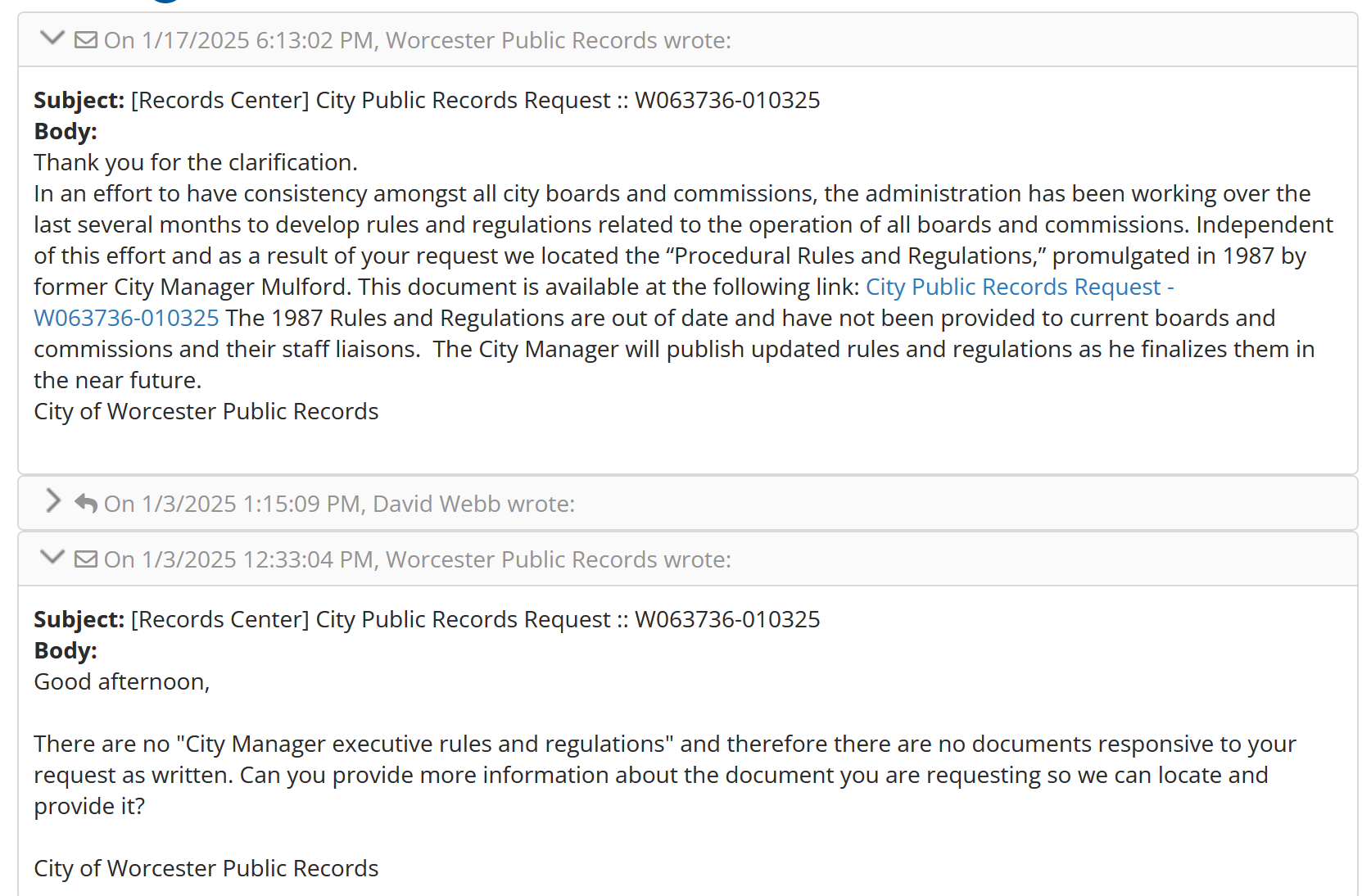Click signature below "provide it?" paragraph
The width and height of the screenshot is (1362, 896).
(x=206, y=868)
